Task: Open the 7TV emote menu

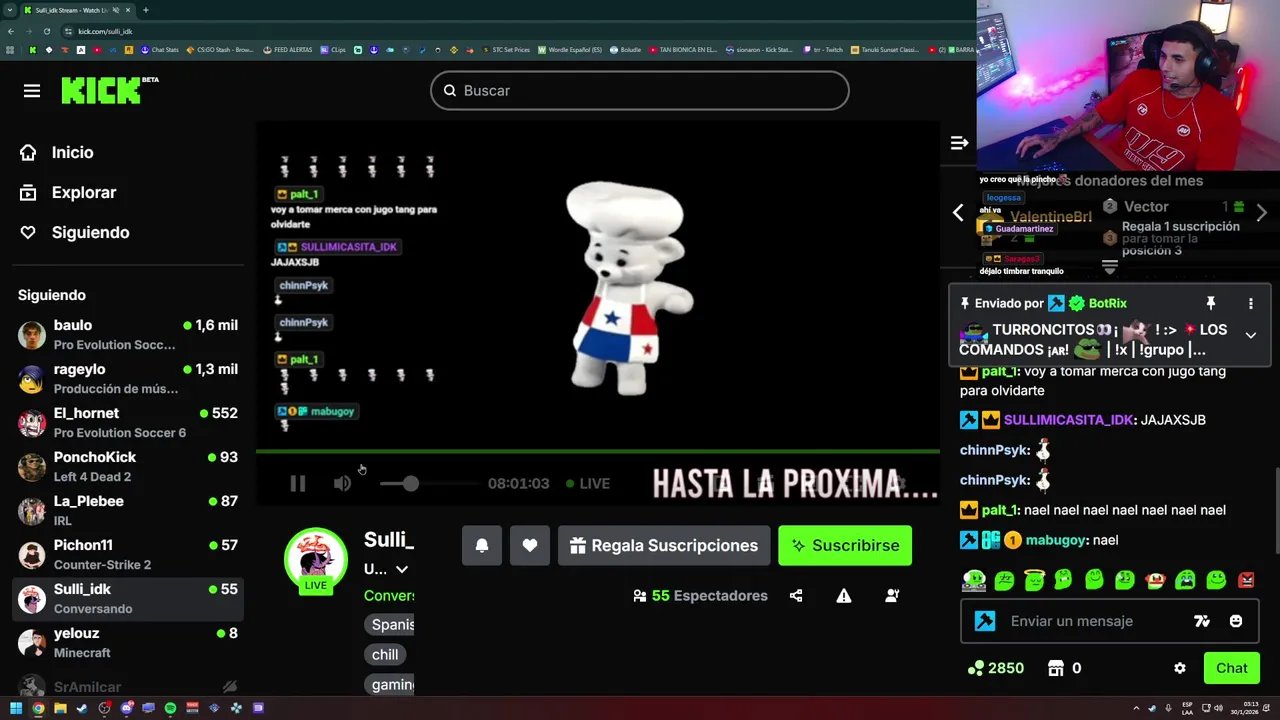Action: click(1202, 621)
